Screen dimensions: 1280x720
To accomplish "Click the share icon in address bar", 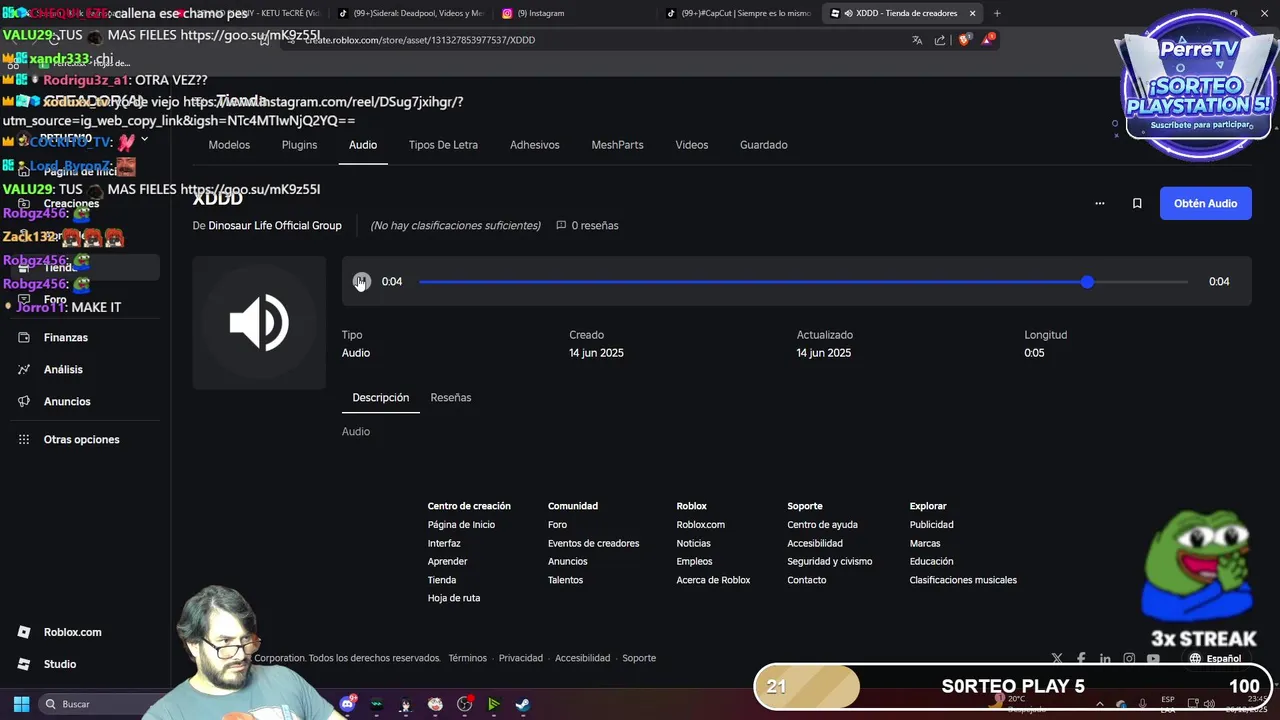I will pos(940,40).
